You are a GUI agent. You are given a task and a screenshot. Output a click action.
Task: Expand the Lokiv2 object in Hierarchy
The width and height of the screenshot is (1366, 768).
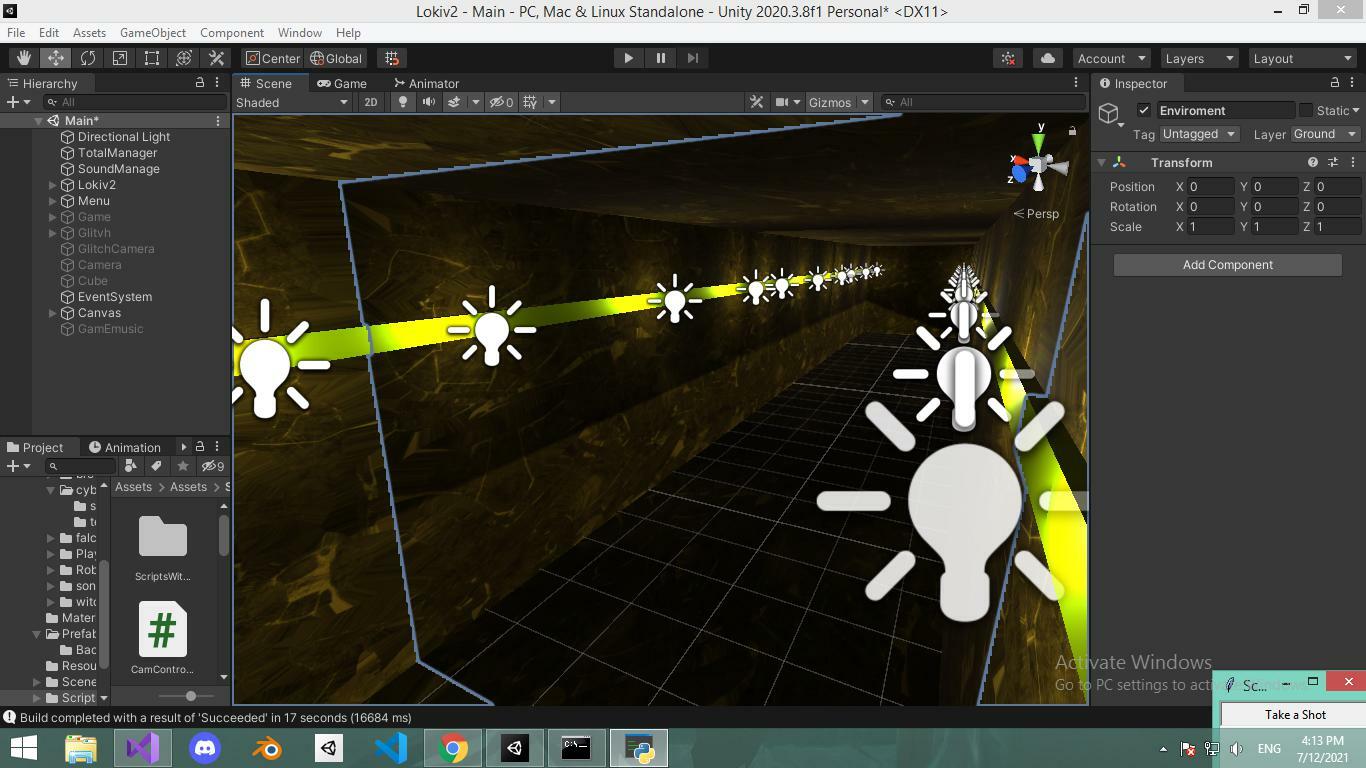pos(53,185)
